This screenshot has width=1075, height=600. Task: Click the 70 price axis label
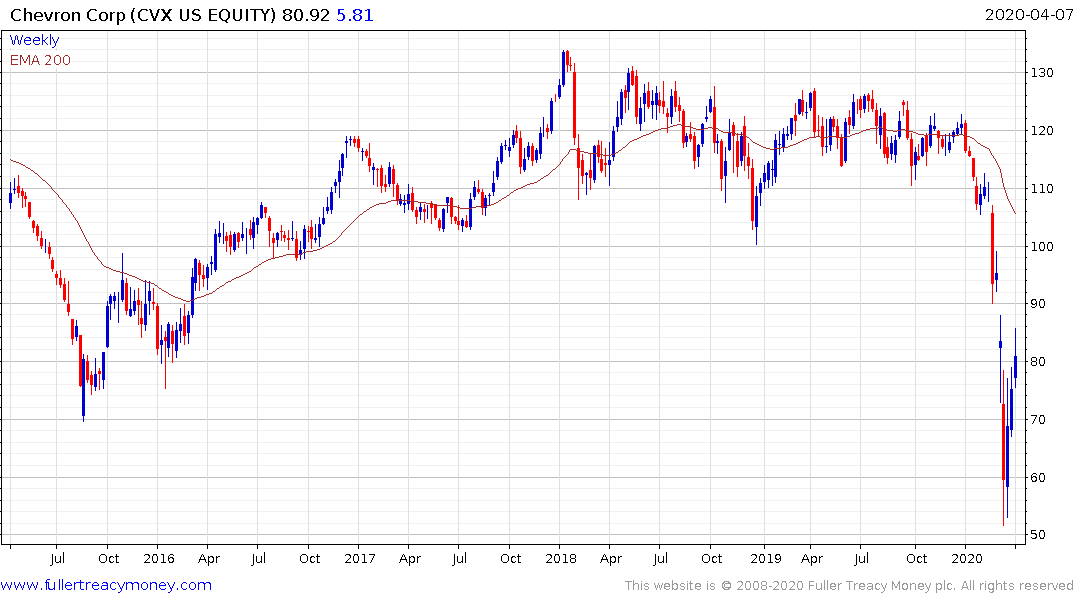click(x=1038, y=420)
